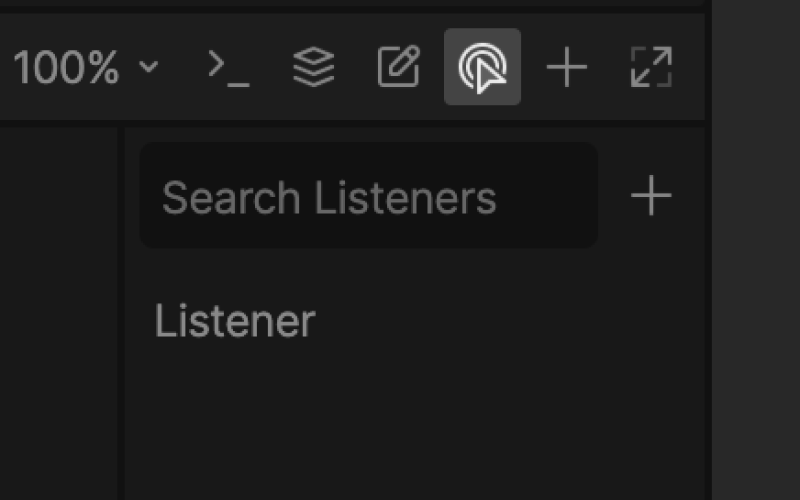
Task: Click the divider left of Listeners panel
Action: [x=121, y=312]
